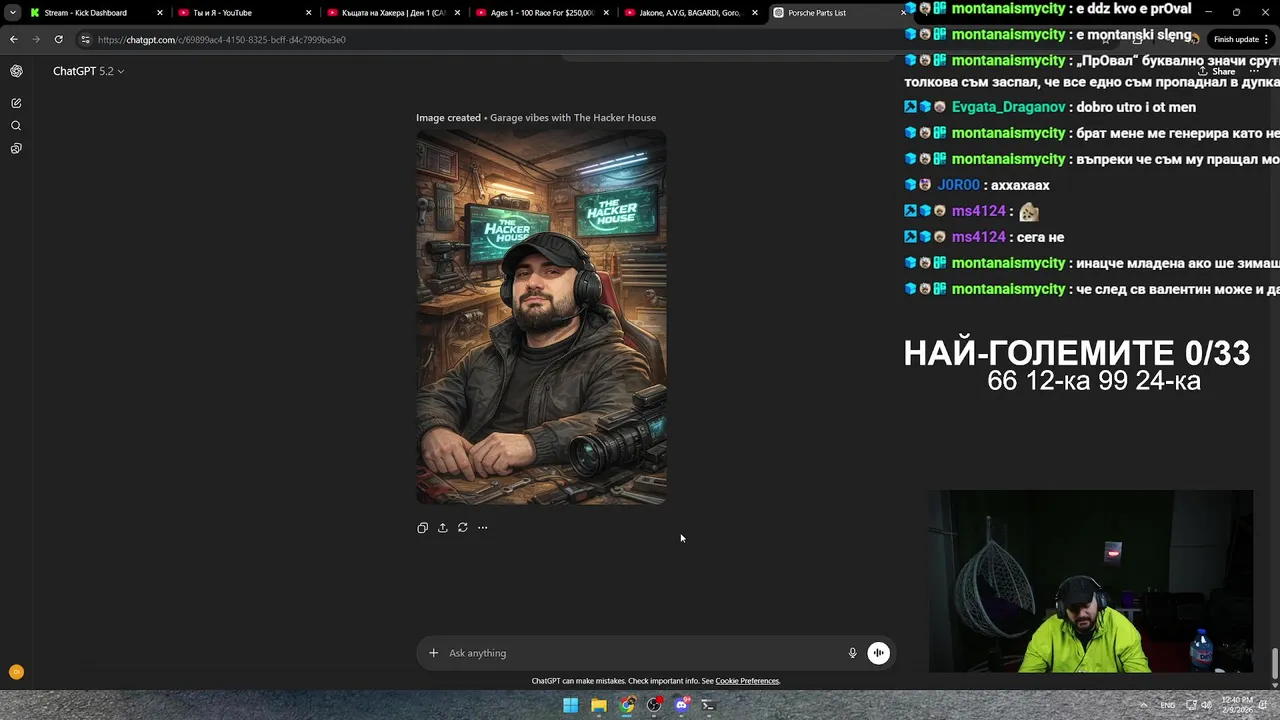Close the Ты и Я YouTube tab
1280x720 pixels.
308,13
